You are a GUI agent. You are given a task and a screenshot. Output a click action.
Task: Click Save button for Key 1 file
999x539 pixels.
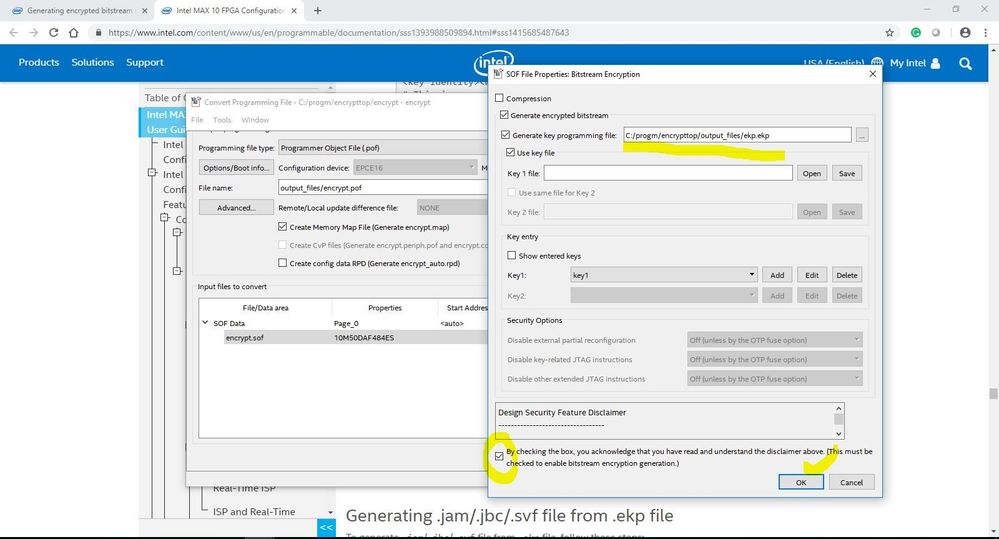pyautogui.click(x=847, y=173)
